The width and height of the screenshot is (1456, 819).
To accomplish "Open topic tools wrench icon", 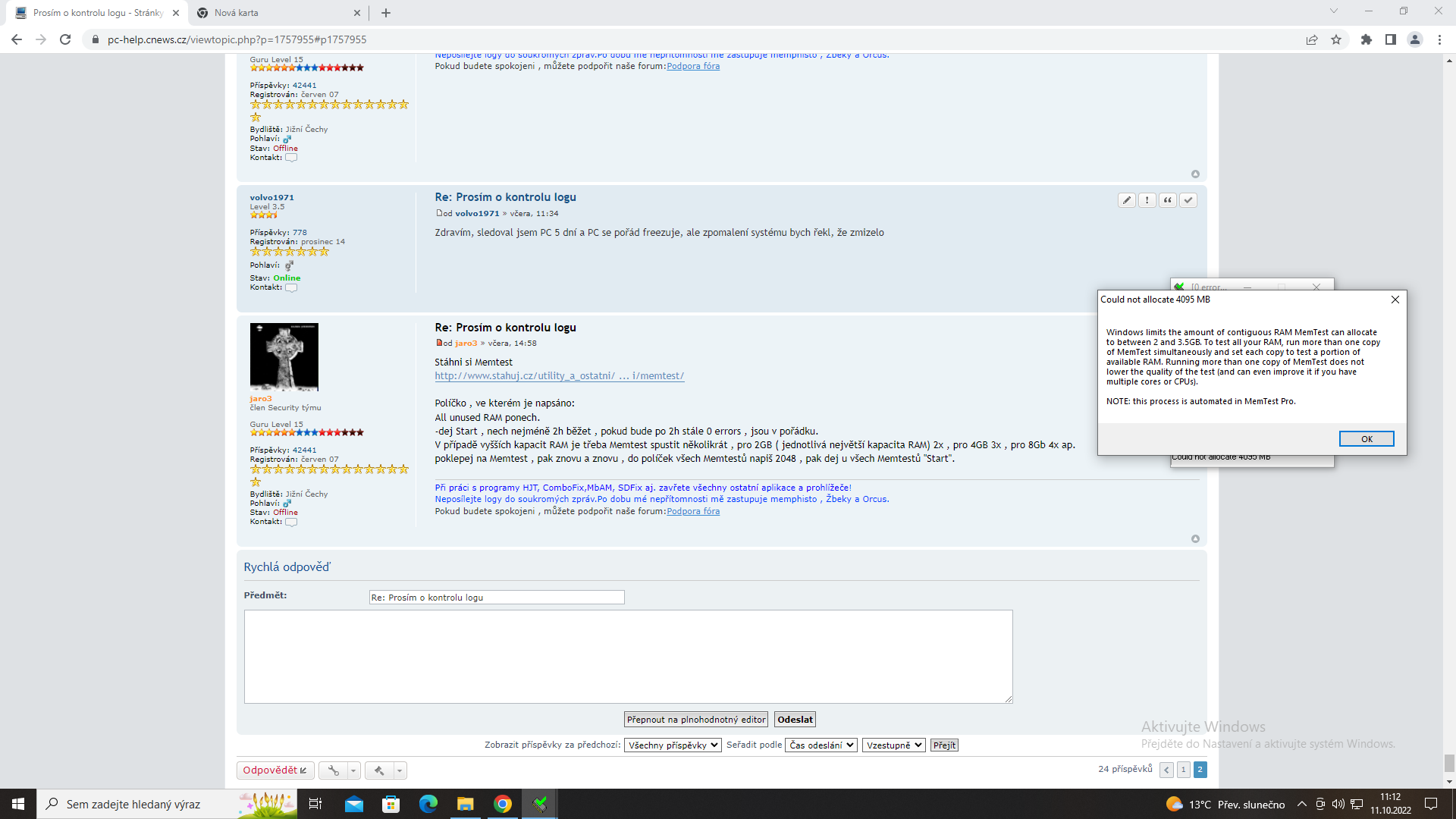I will pyautogui.click(x=334, y=770).
